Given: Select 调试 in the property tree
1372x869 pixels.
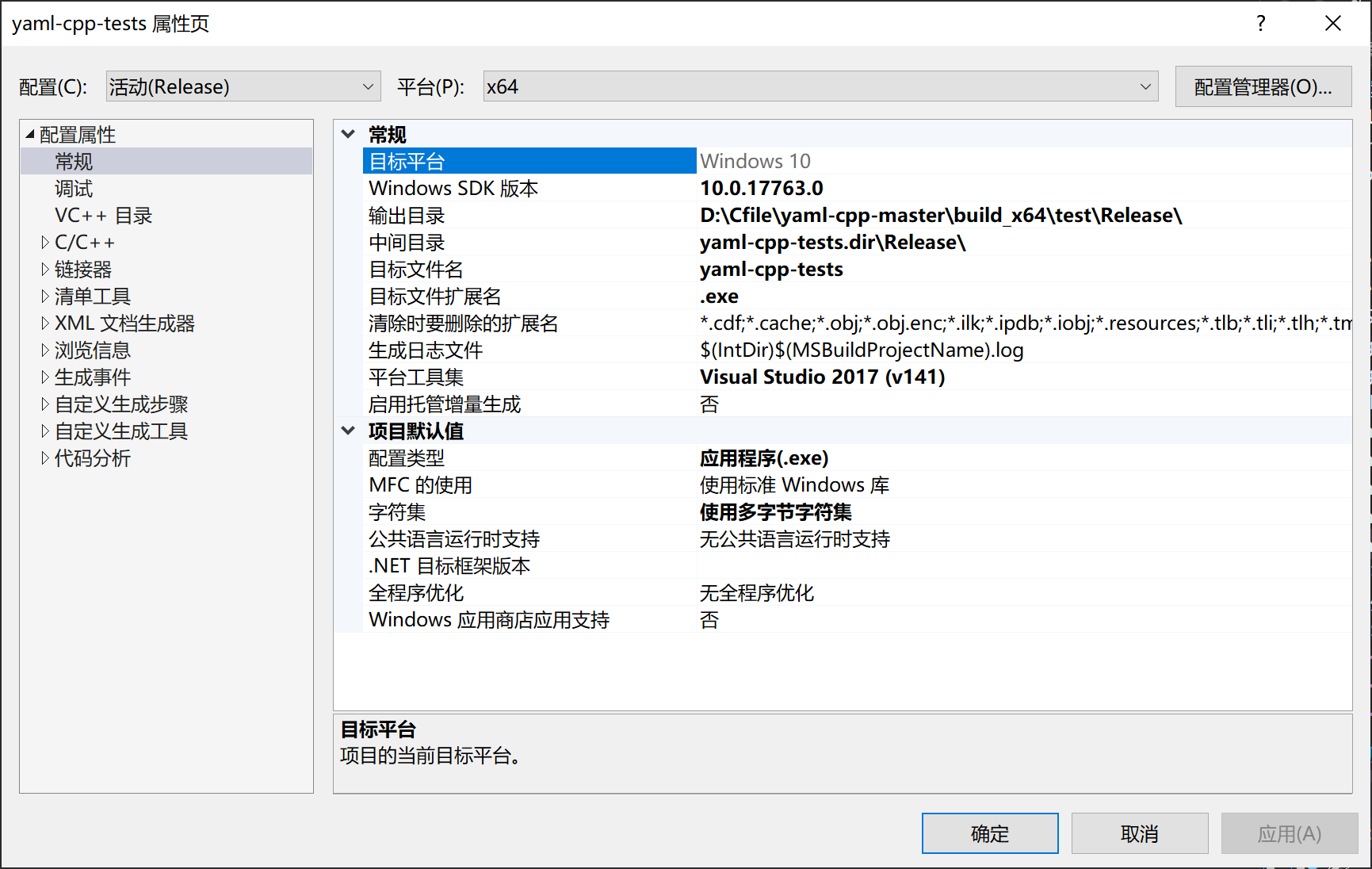Looking at the screenshot, I should (73, 188).
